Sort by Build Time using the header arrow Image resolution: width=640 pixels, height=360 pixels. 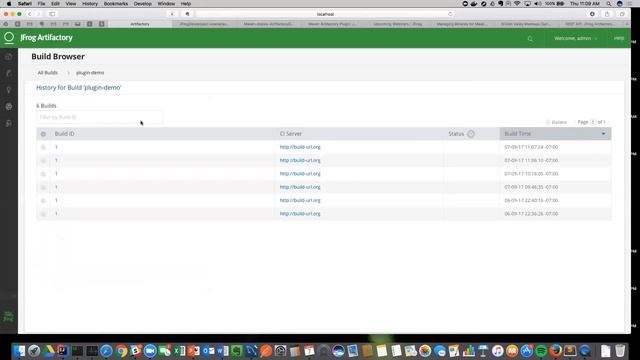[x=603, y=134]
